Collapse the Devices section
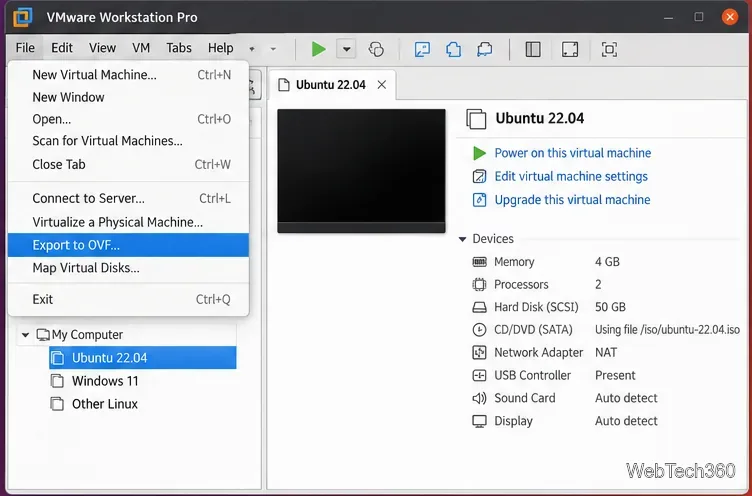Screen dimensions: 752x496 462,239
